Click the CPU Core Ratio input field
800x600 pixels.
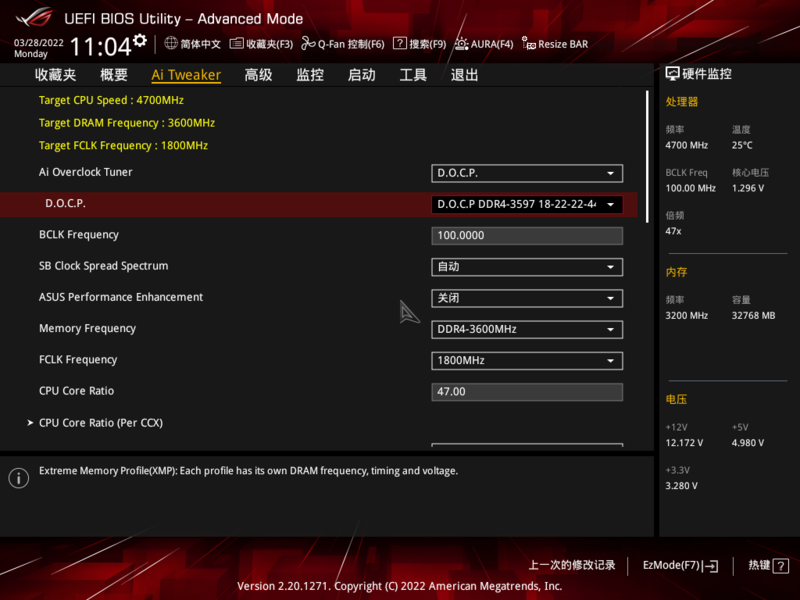[x=527, y=392]
